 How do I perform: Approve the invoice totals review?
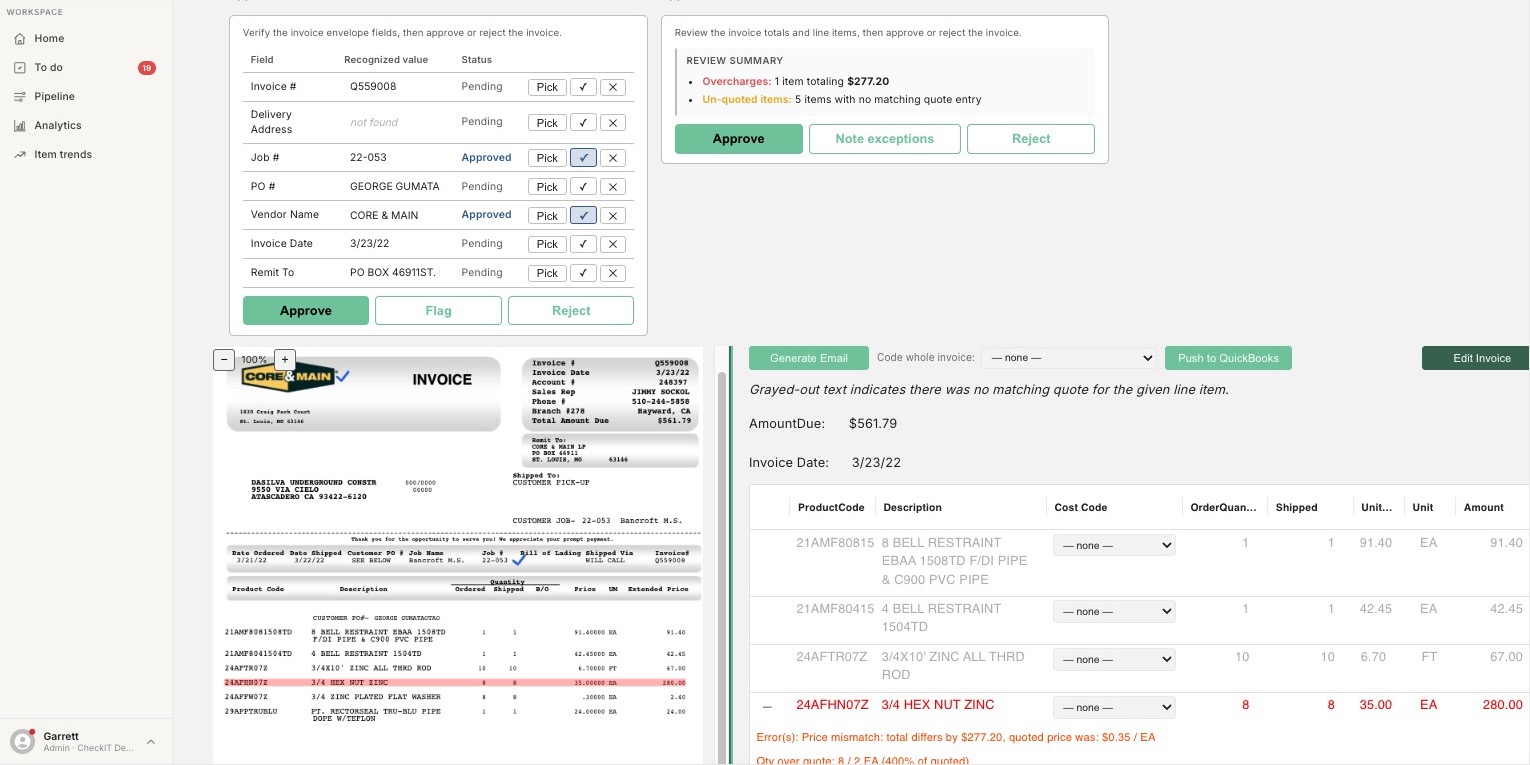pyautogui.click(x=739, y=139)
